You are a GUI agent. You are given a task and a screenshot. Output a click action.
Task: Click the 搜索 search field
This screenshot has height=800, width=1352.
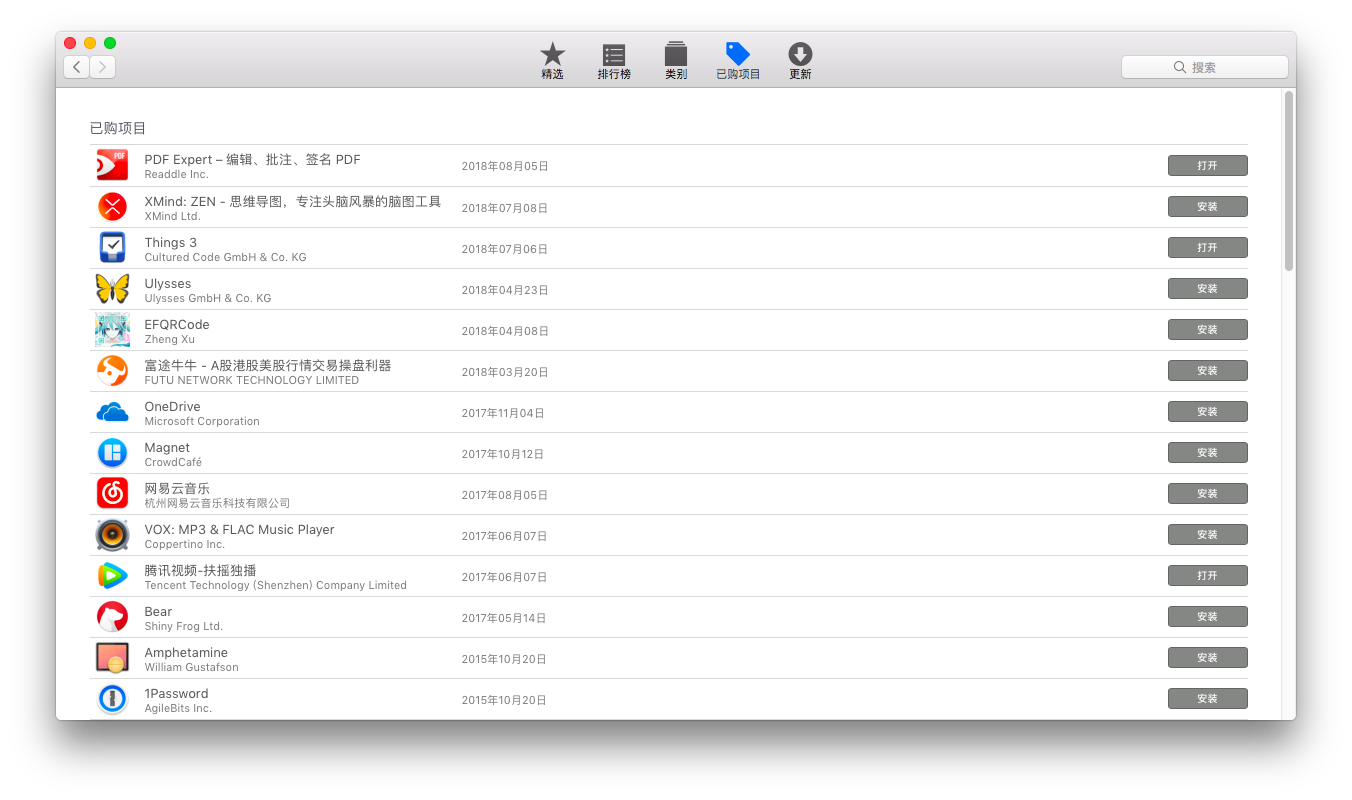(1204, 67)
